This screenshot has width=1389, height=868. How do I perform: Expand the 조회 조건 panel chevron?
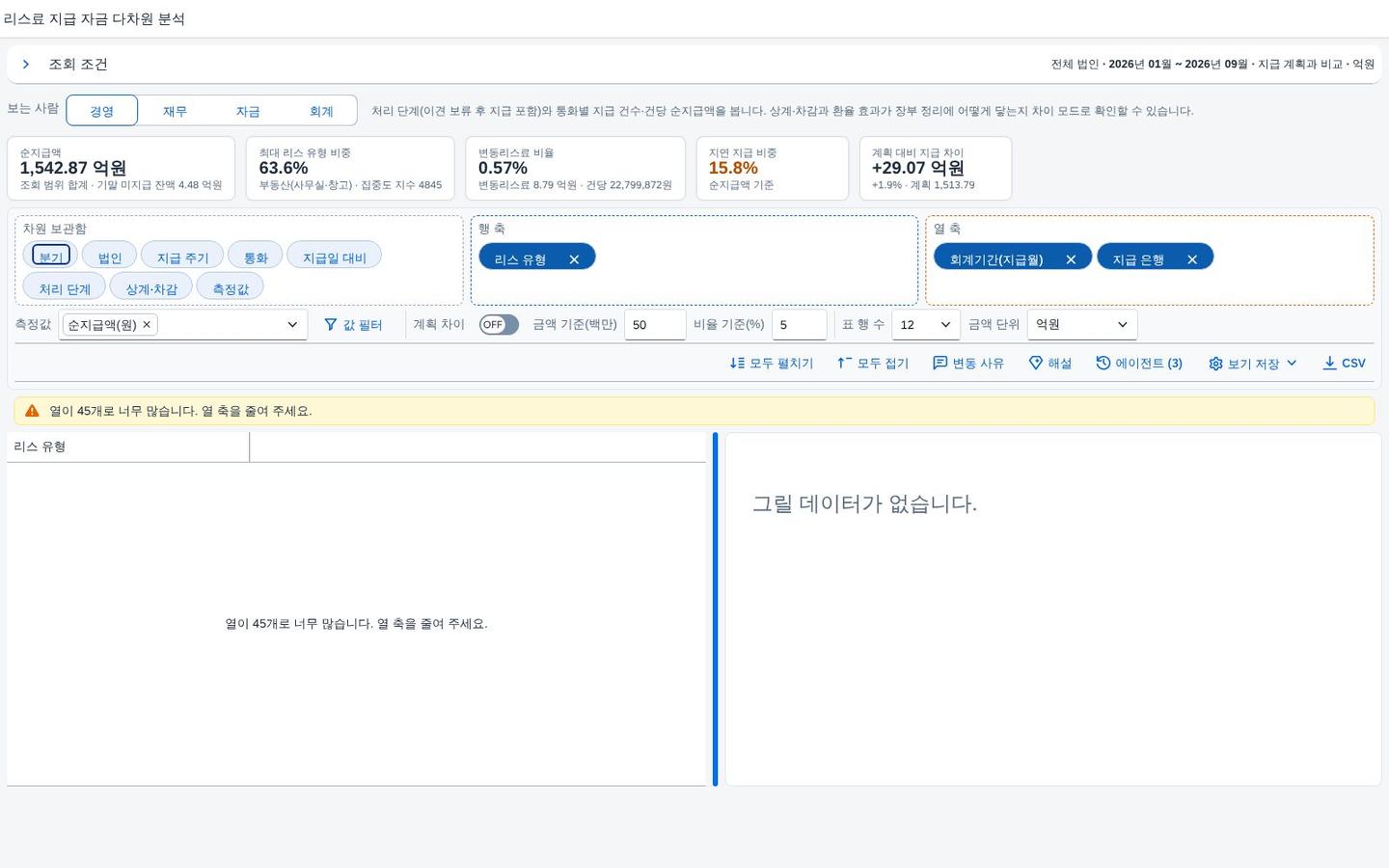click(26, 65)
